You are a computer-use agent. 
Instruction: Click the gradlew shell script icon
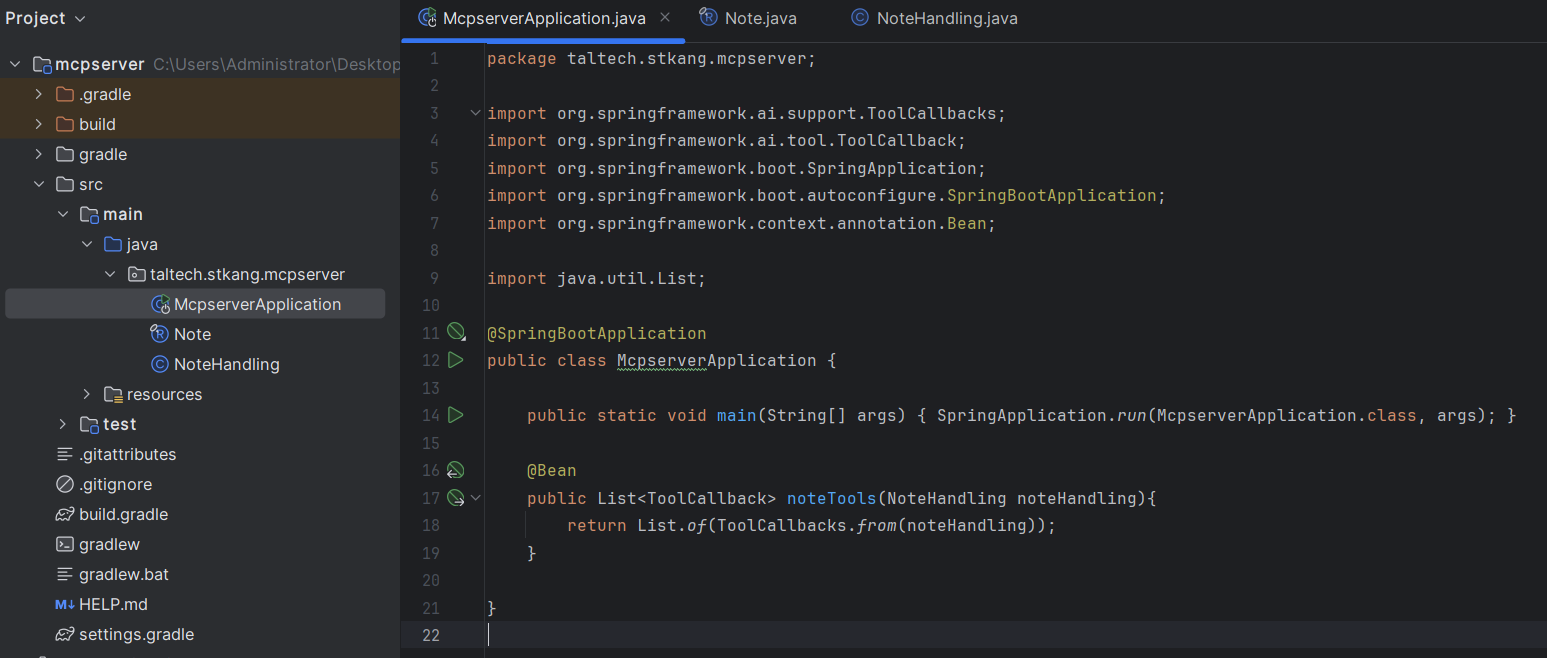tap(65, 544)
